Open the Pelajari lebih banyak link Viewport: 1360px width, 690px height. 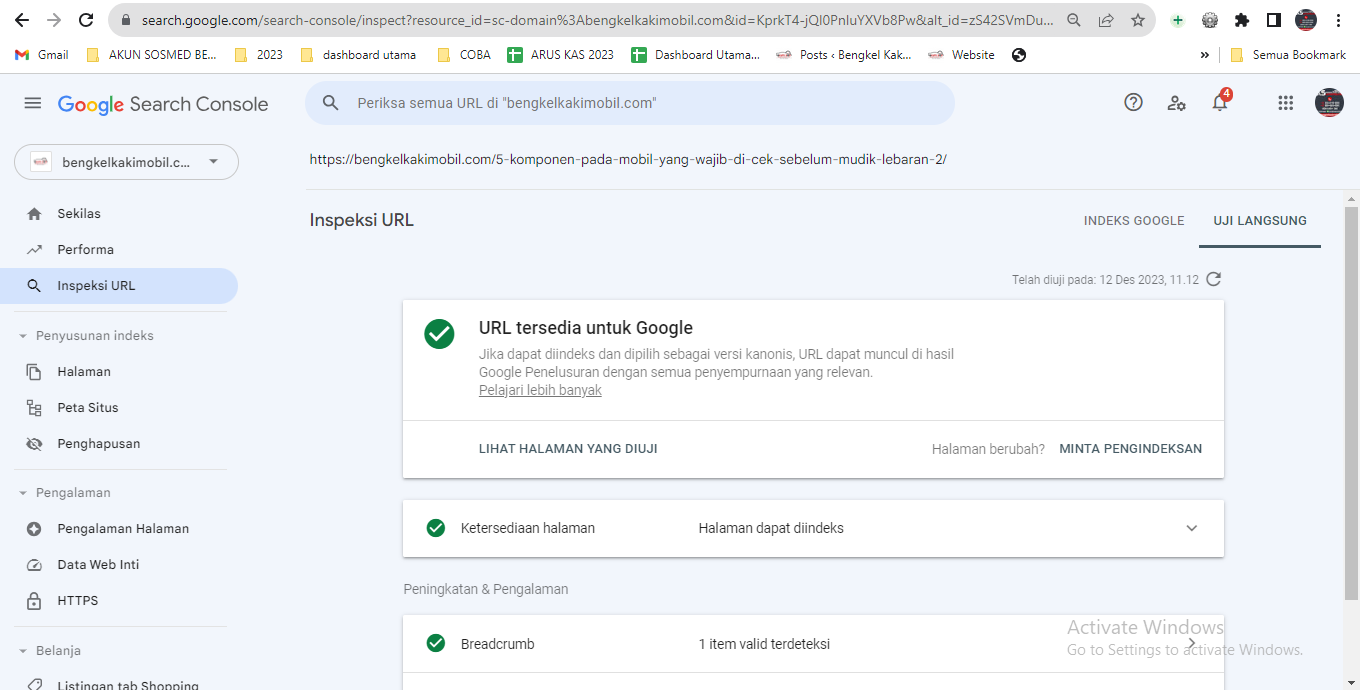[540, 391]
